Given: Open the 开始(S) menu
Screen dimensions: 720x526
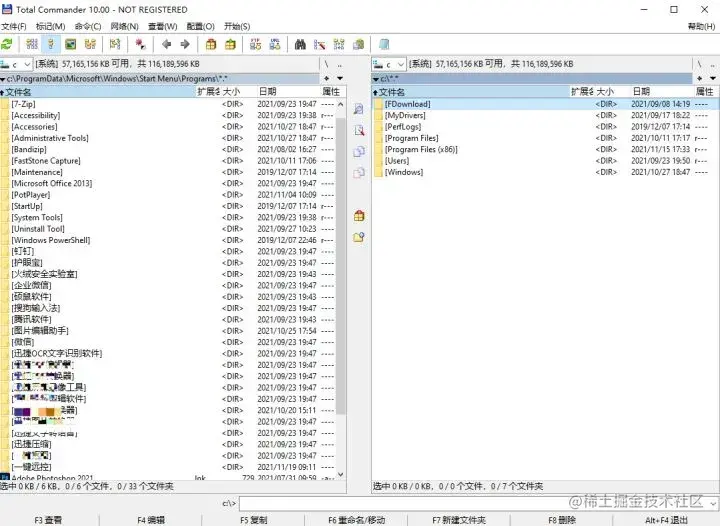Looking at the screenshot, I should [x=237, y=27].
